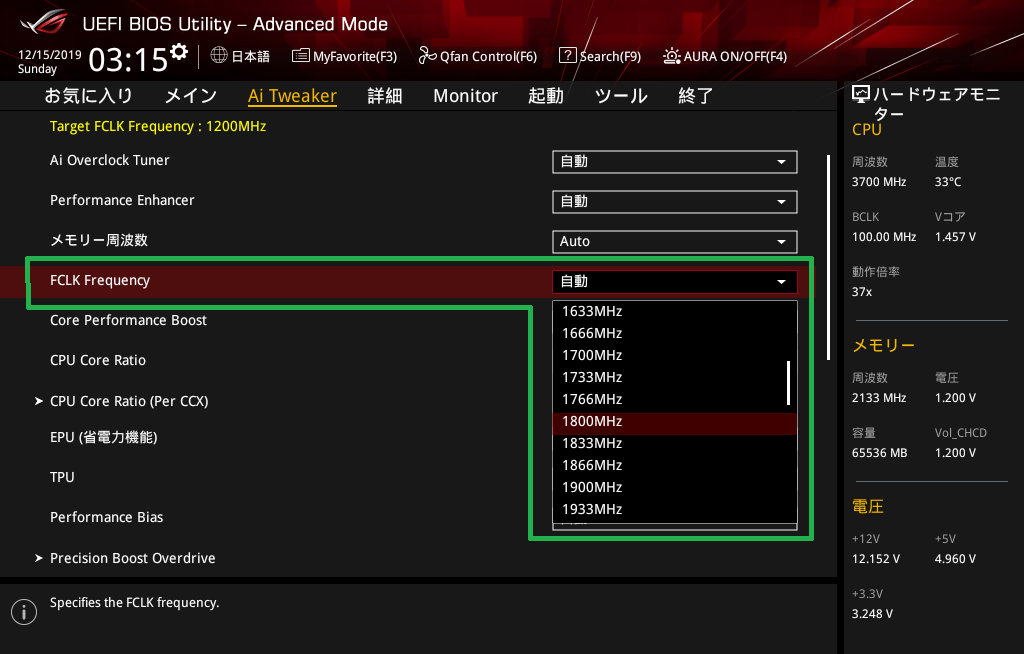Expand CPU Core Ratio (Per CCX)
The width and height of the screenshot is (1024, 654).
[129, 401]
